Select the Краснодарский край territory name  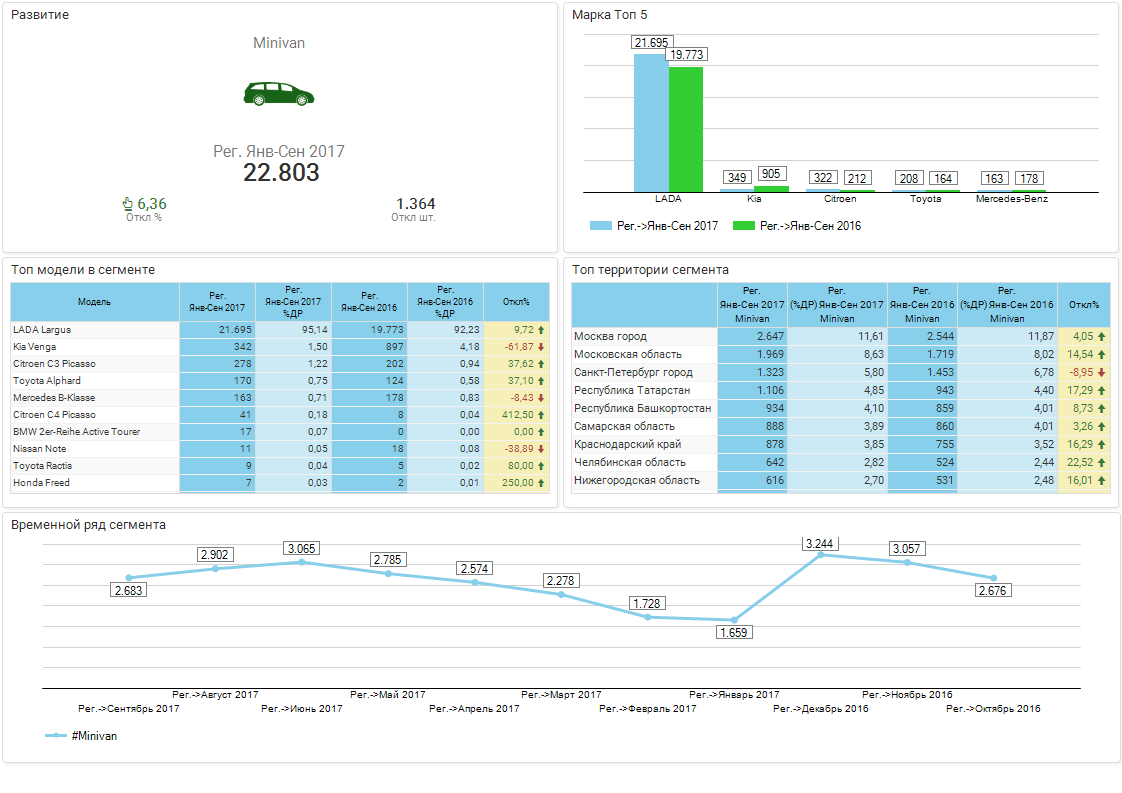[628, 444]
